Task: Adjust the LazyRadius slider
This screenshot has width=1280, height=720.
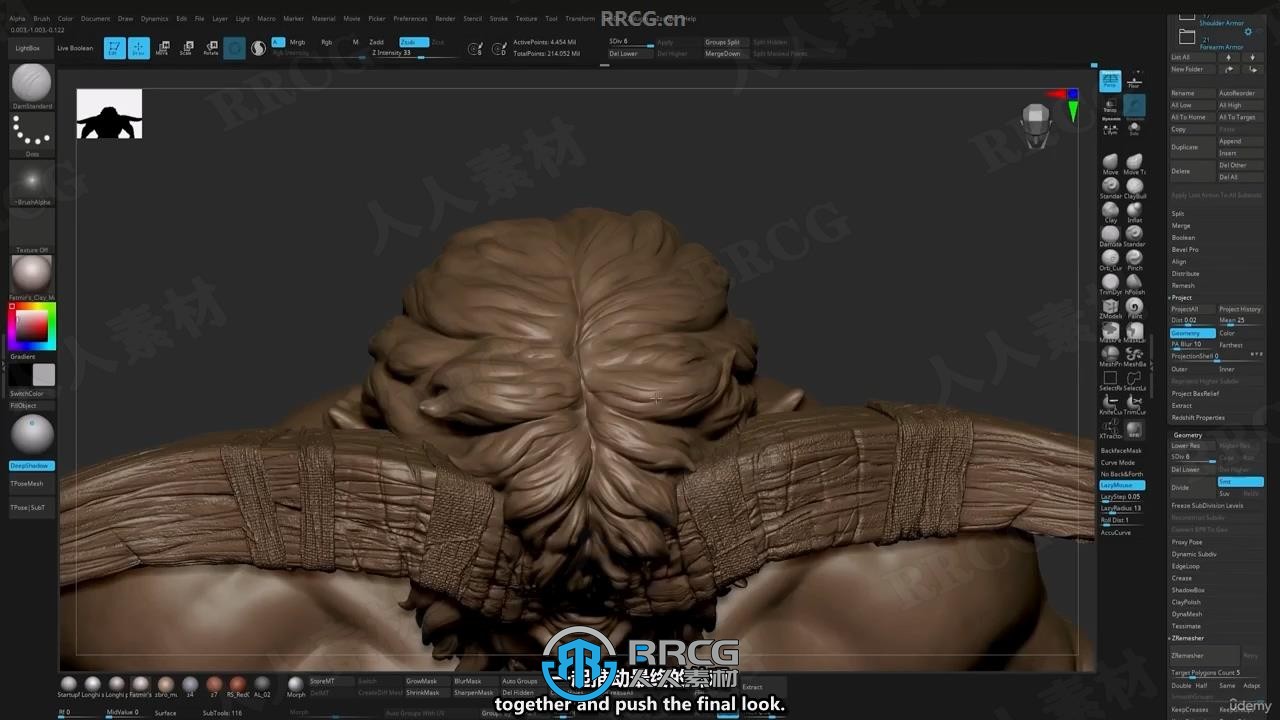Action: tap(1122, 508)
